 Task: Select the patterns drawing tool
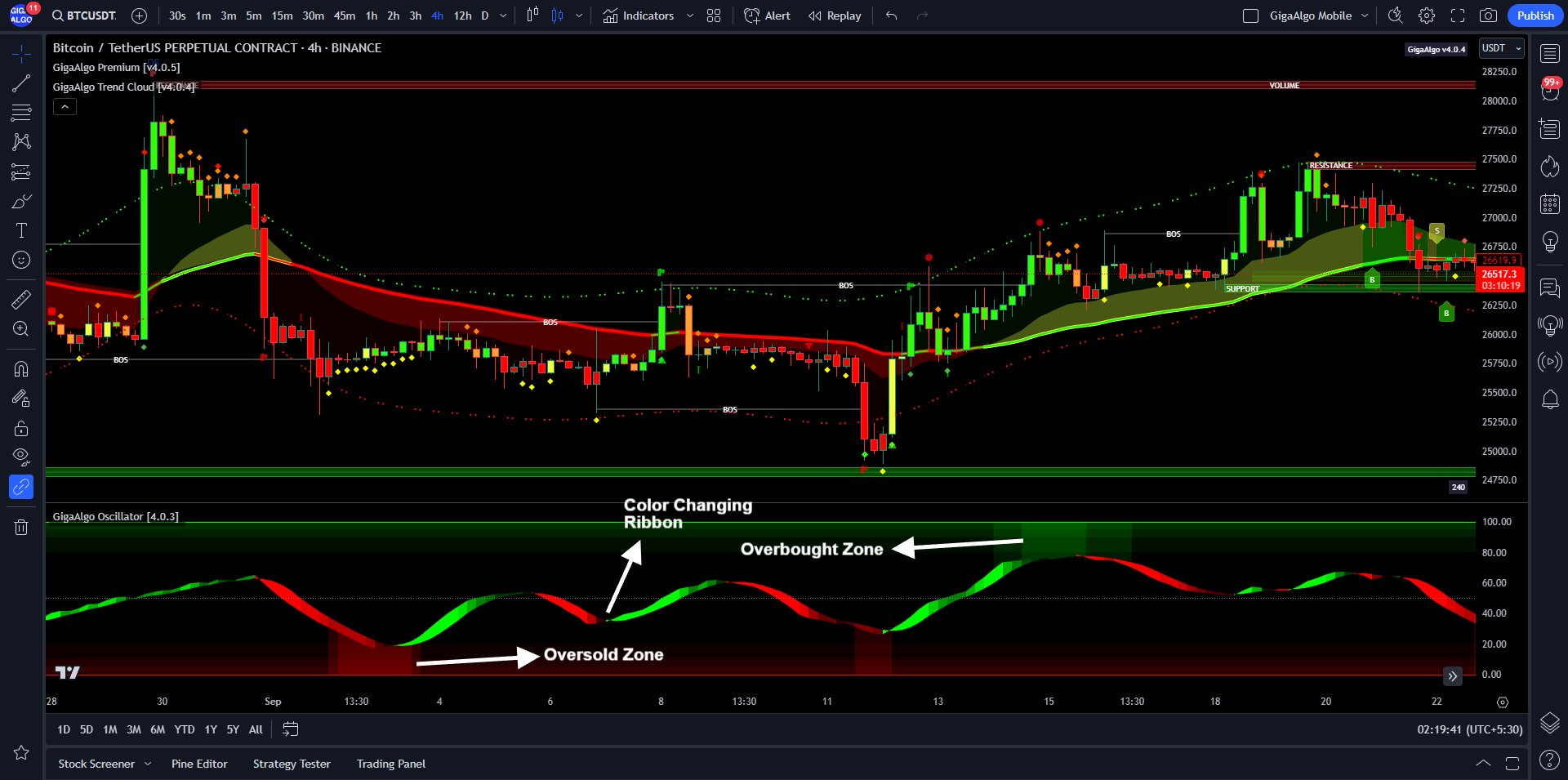[21, 142]
